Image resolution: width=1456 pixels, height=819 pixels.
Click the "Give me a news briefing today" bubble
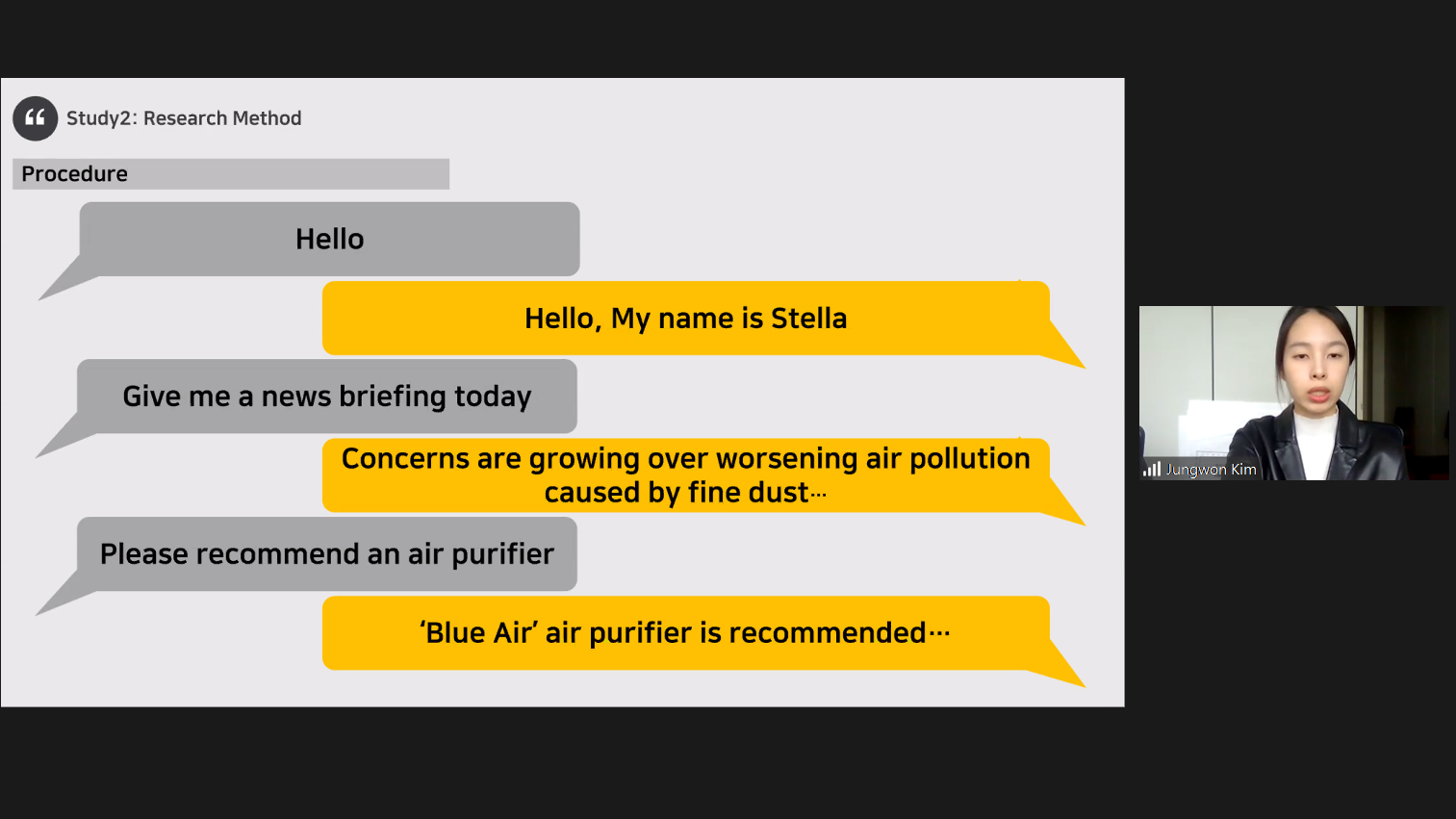pyautogui.click(x=327, y=397)
